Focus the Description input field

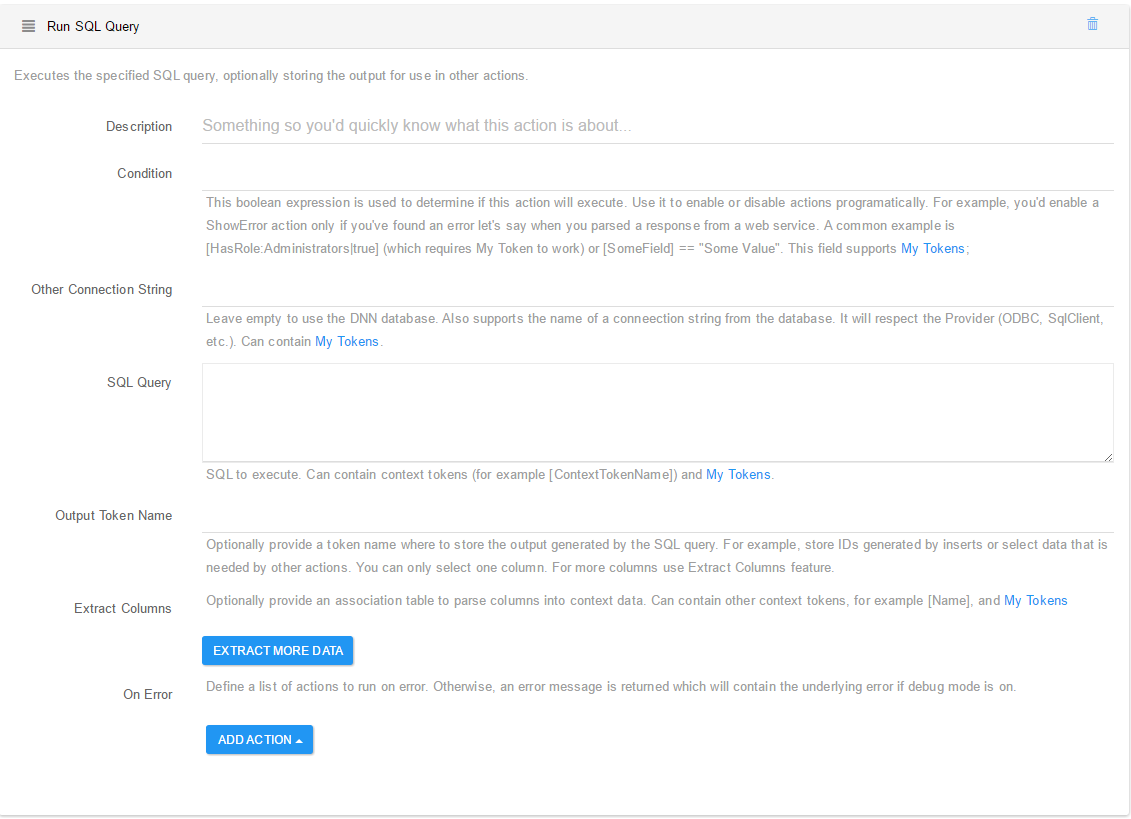click(x=657, y=126)
